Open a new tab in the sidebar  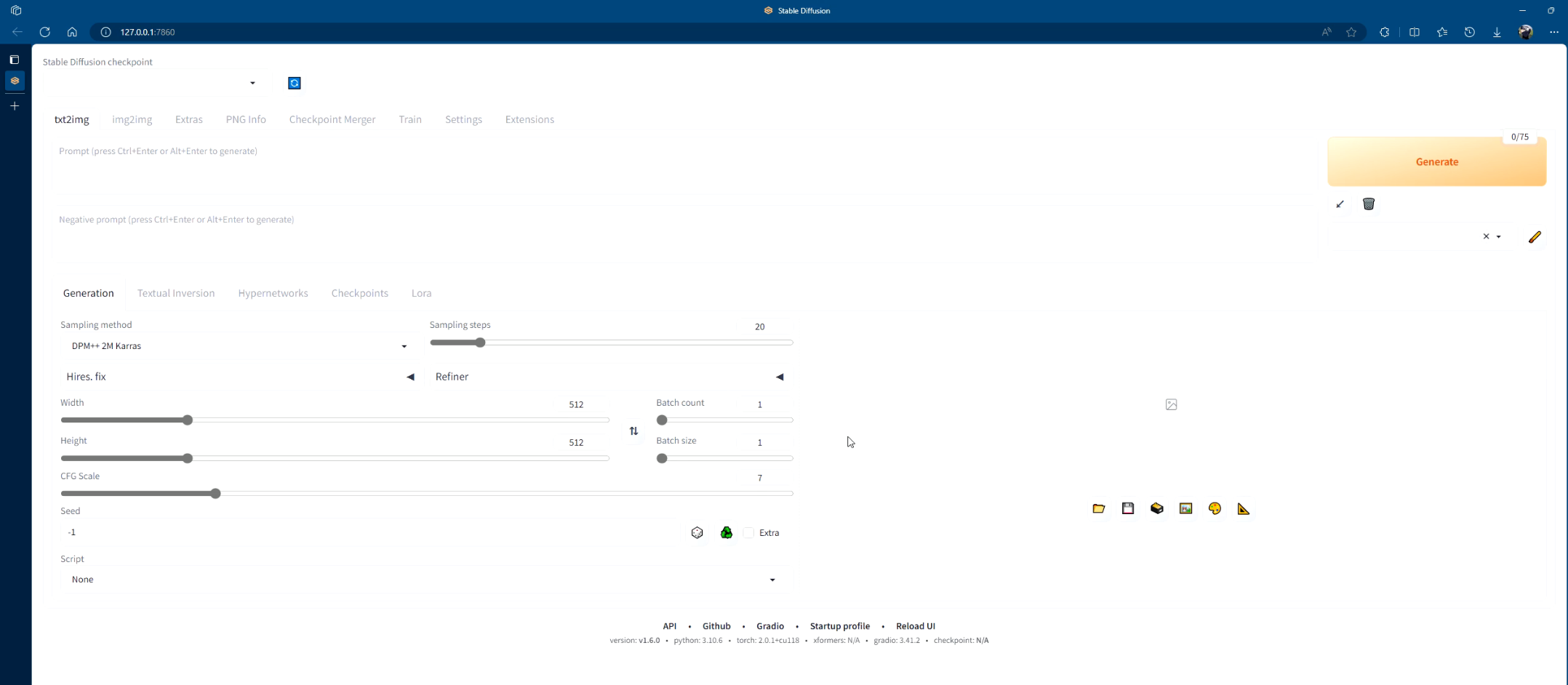point(15,106)
